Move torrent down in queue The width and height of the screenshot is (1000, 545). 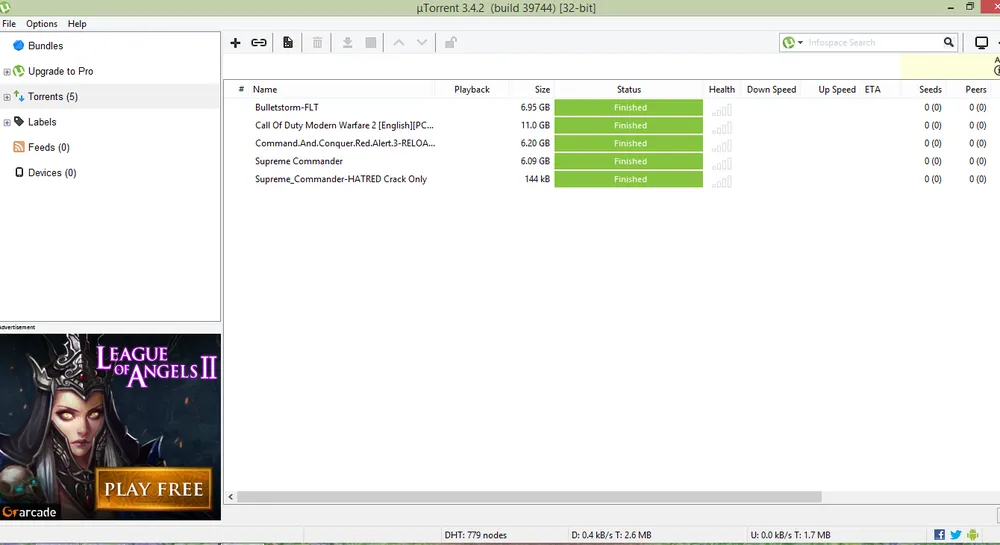click(422, 43)
